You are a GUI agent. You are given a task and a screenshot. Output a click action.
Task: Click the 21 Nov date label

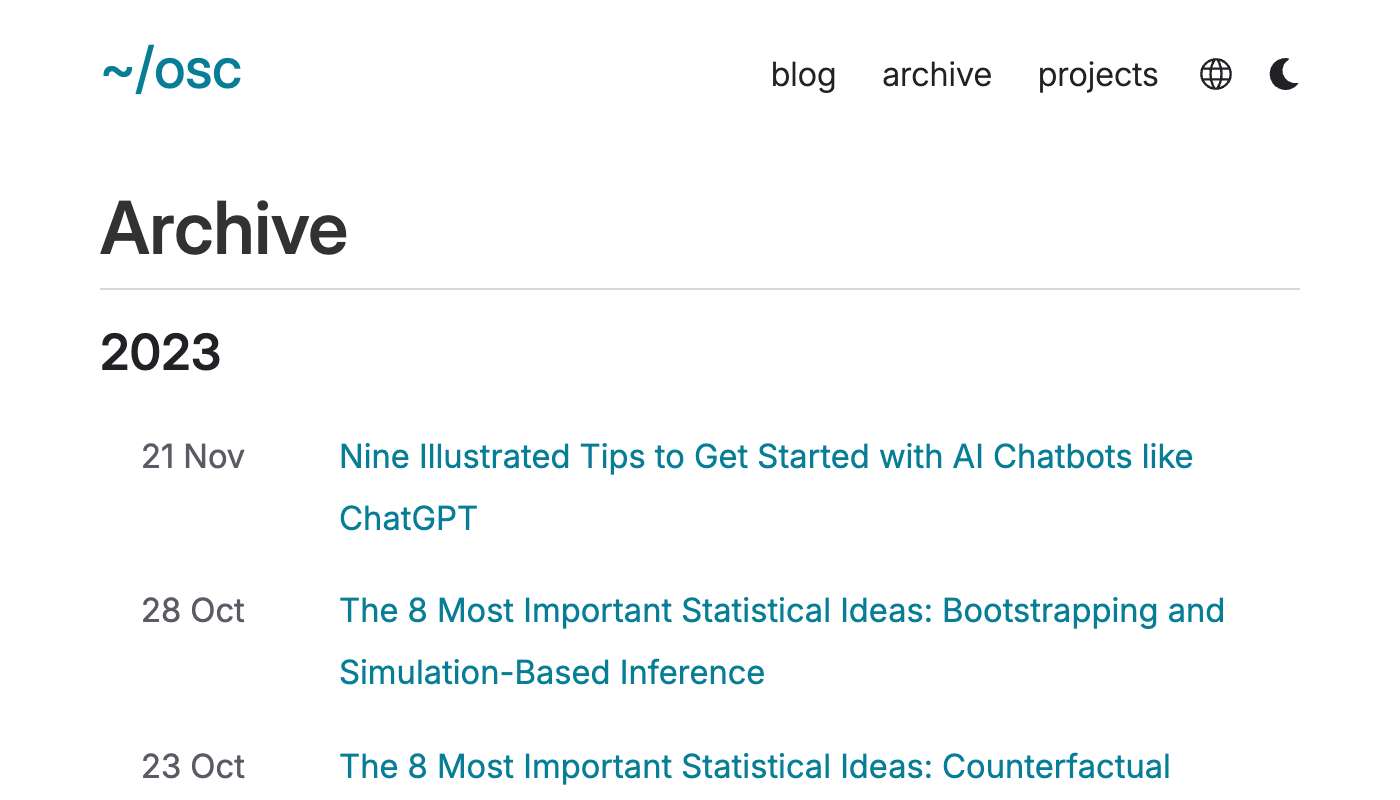[x=193, y=457]
